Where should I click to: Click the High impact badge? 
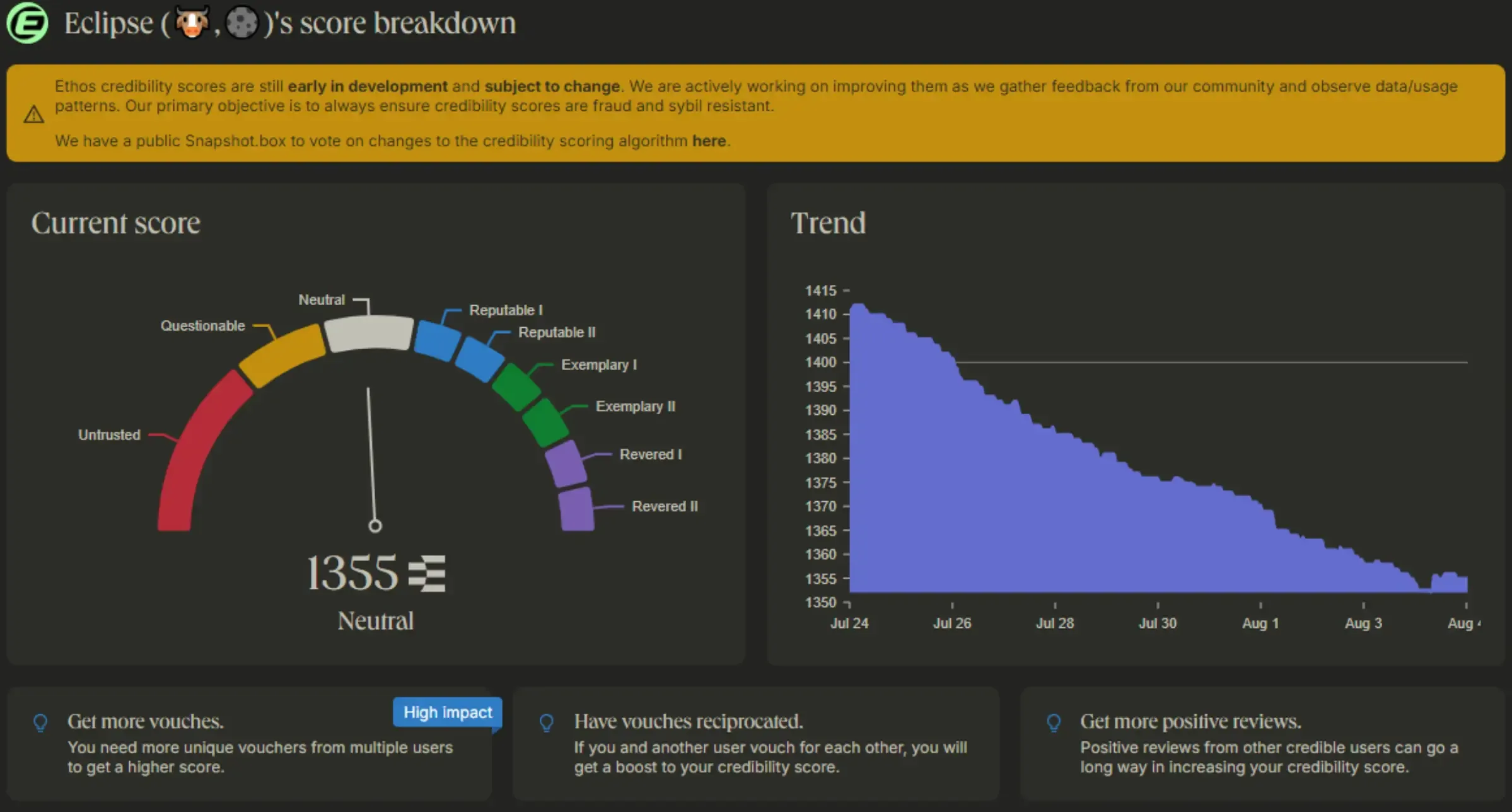tap(447, 712)
